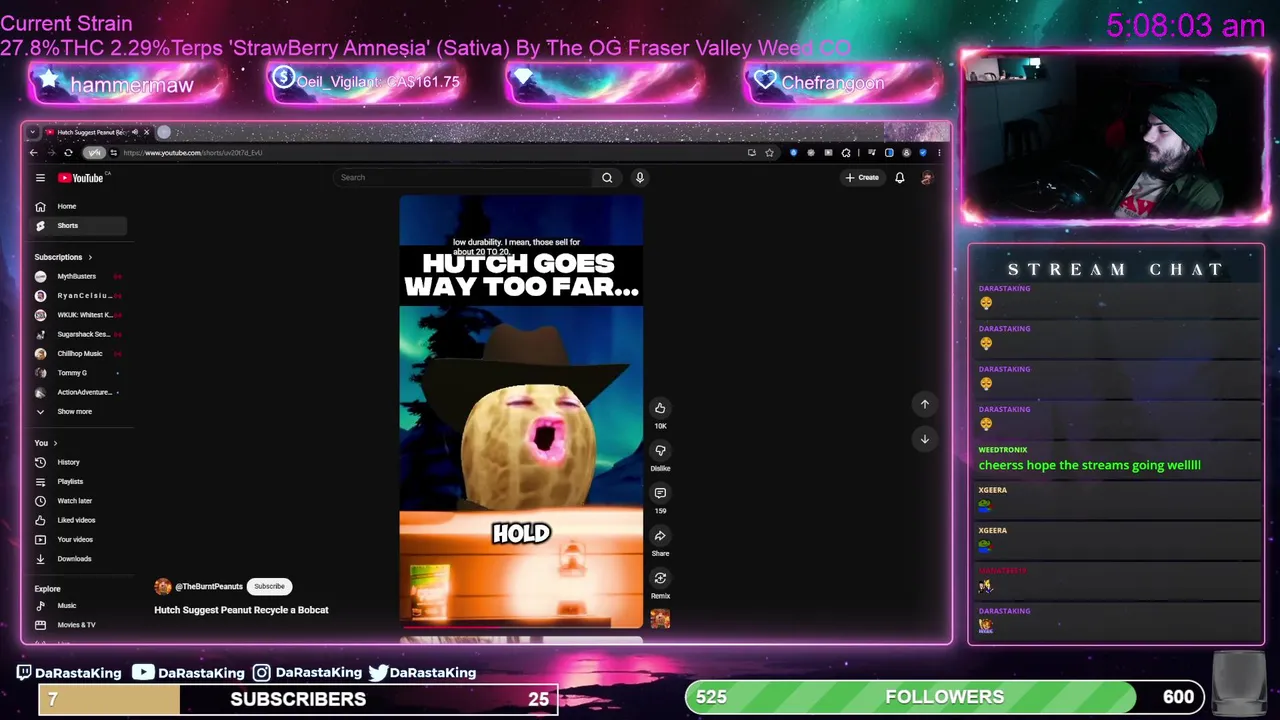Click the Short's progress bar
This screenshot has height=720, width=1280.
(521, 628)
